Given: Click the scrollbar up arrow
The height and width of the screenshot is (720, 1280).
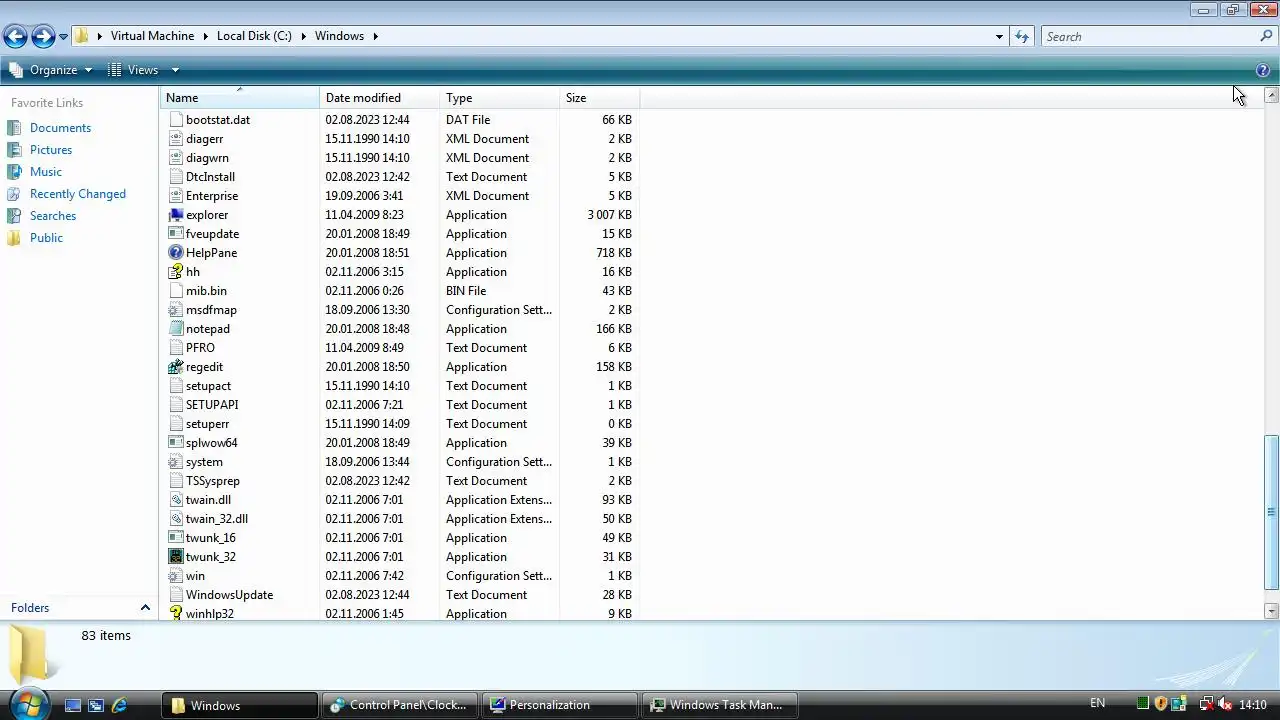Looking at the screenshot, I should (x=1272, y=95).
